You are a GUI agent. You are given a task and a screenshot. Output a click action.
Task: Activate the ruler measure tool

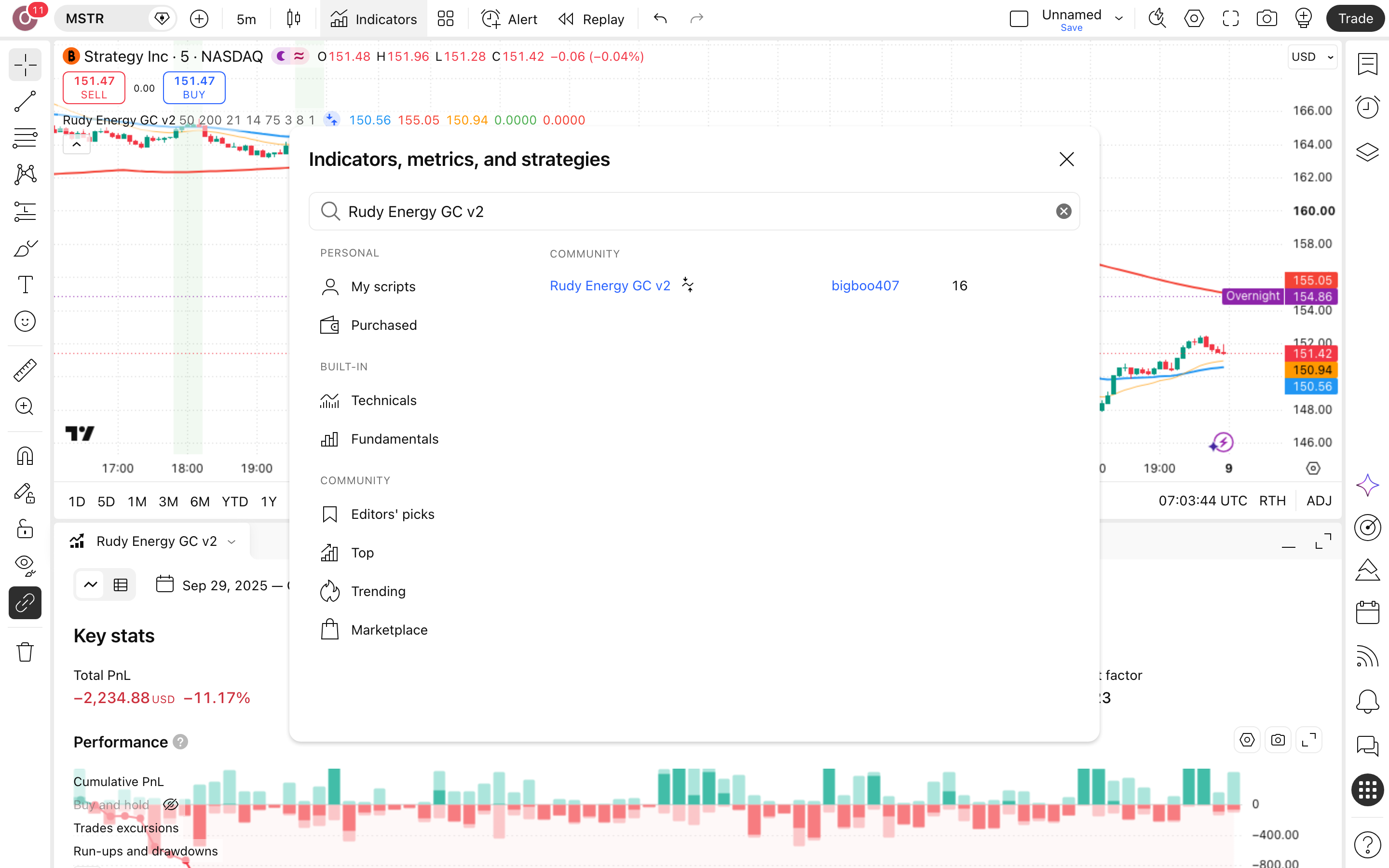[25, 370]
